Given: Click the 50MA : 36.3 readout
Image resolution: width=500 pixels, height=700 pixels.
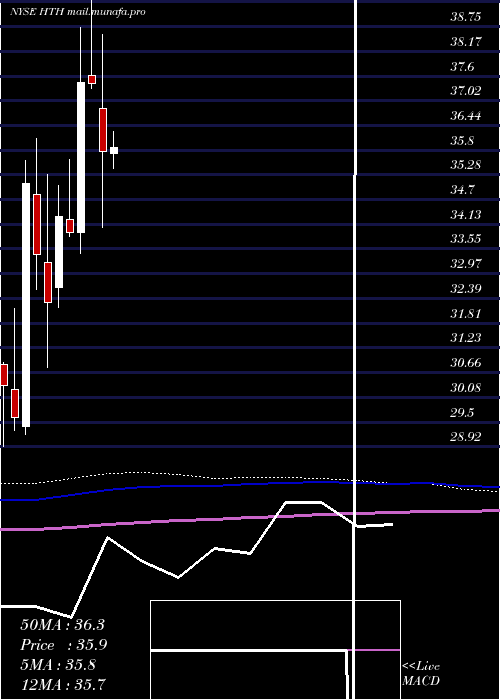Looking at the screenshot, I should pos(62,625).
